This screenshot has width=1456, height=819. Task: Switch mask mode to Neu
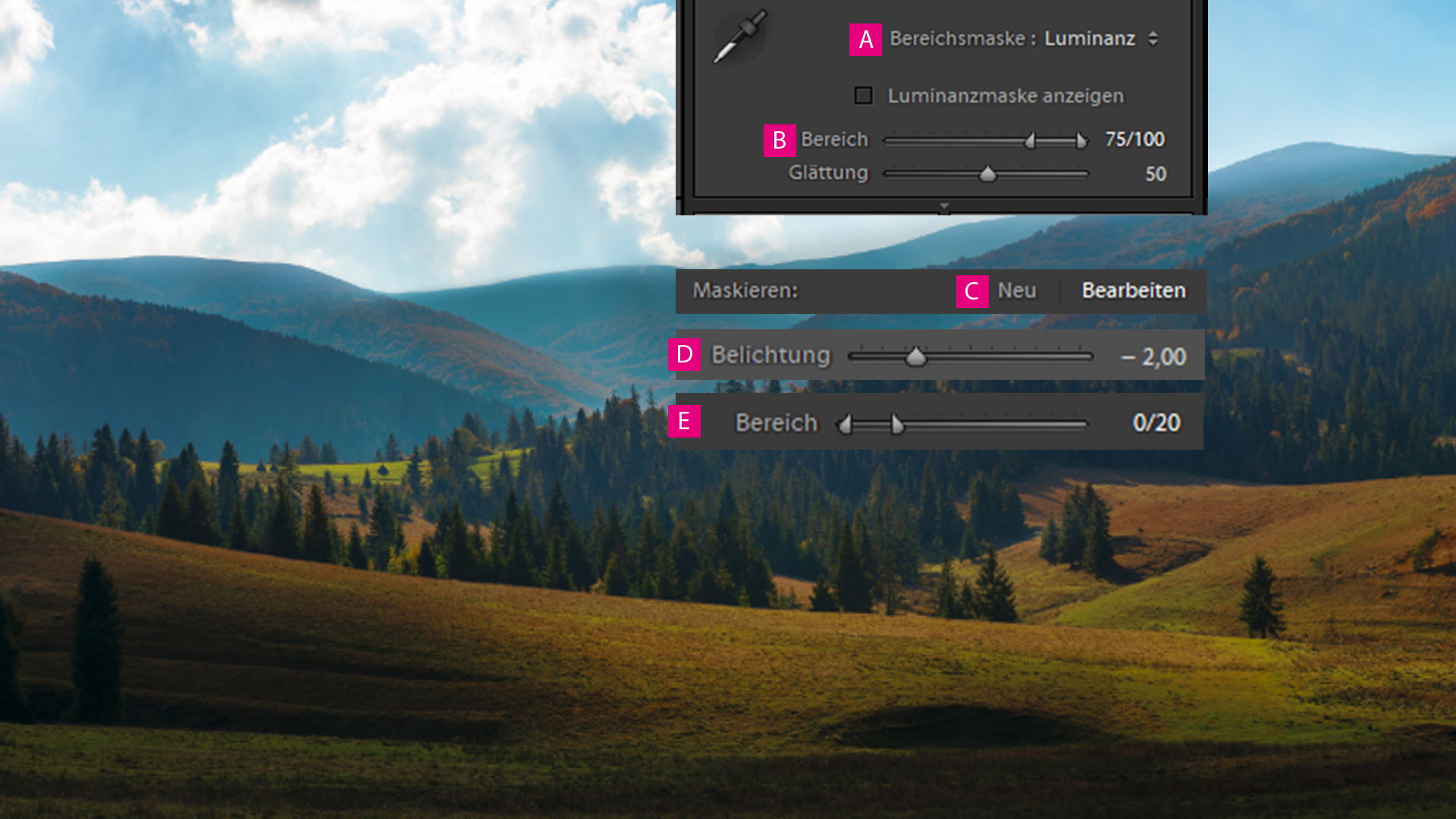[x=1016, y=290]
